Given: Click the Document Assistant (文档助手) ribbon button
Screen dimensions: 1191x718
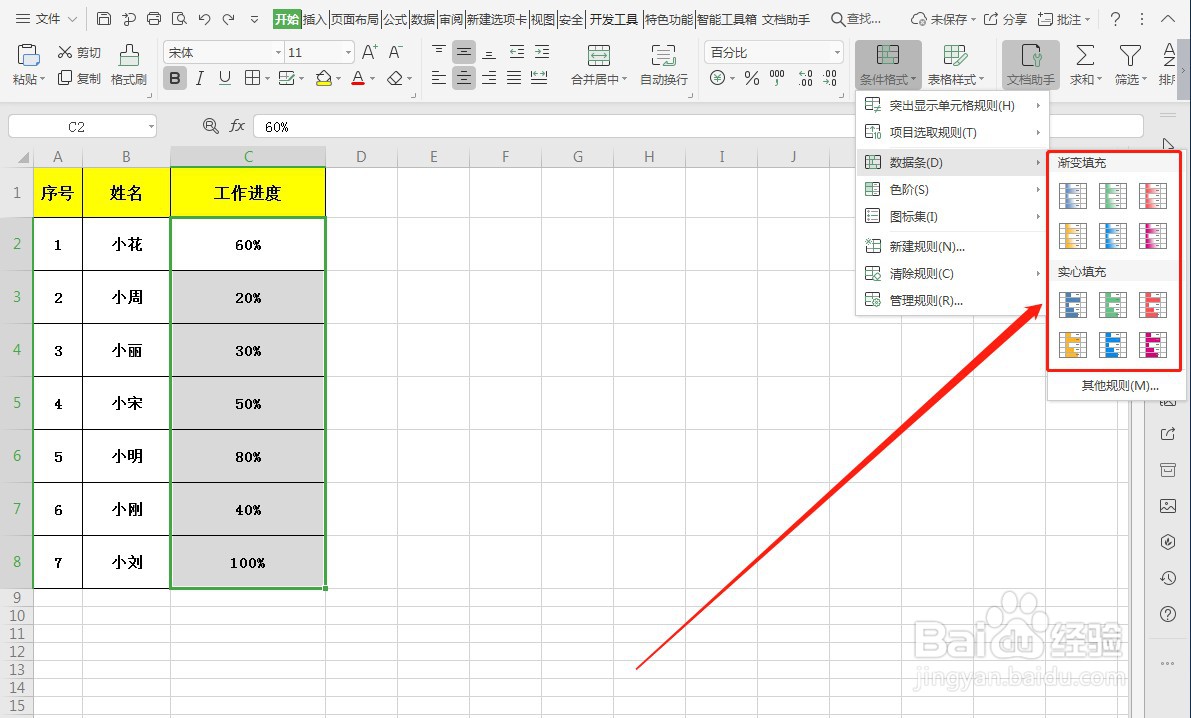Looking at the screenshot, I should [x=1031, y=65].
